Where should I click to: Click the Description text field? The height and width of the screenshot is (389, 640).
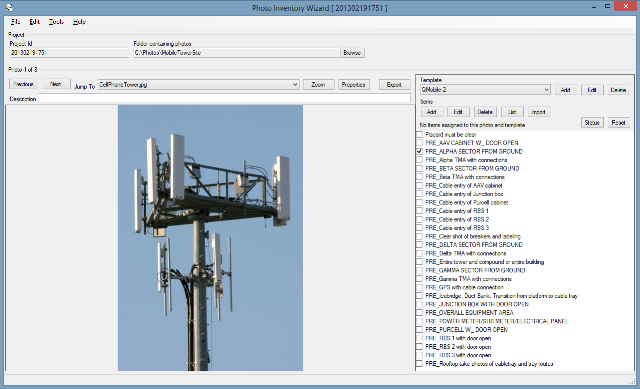tap(224, 98)
